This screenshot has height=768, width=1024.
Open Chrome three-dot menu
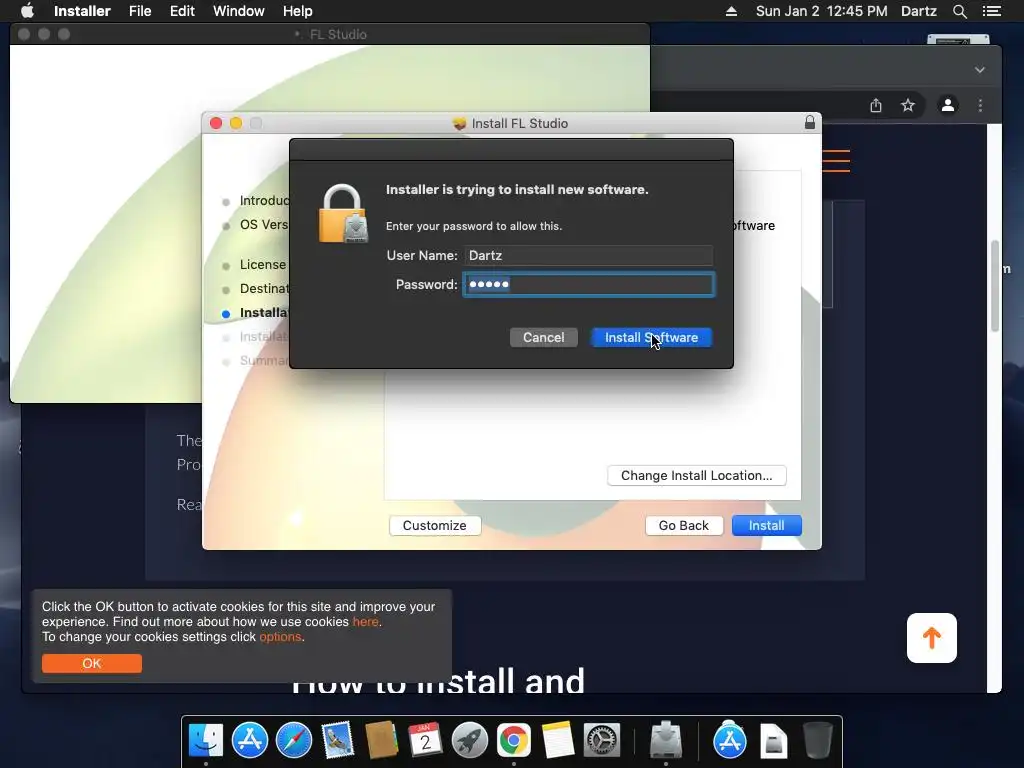980,105
